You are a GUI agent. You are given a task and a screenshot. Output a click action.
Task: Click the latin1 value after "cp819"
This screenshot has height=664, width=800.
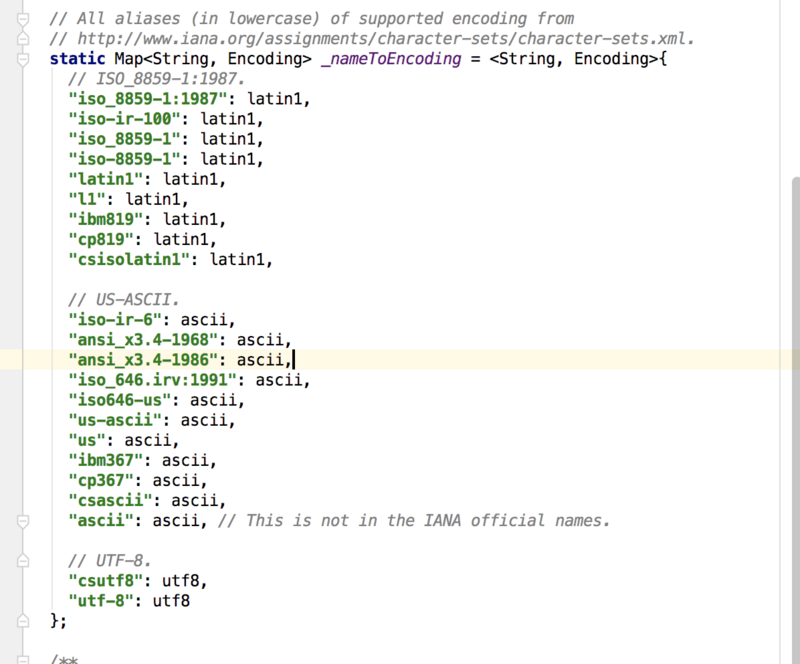point(181,239)
